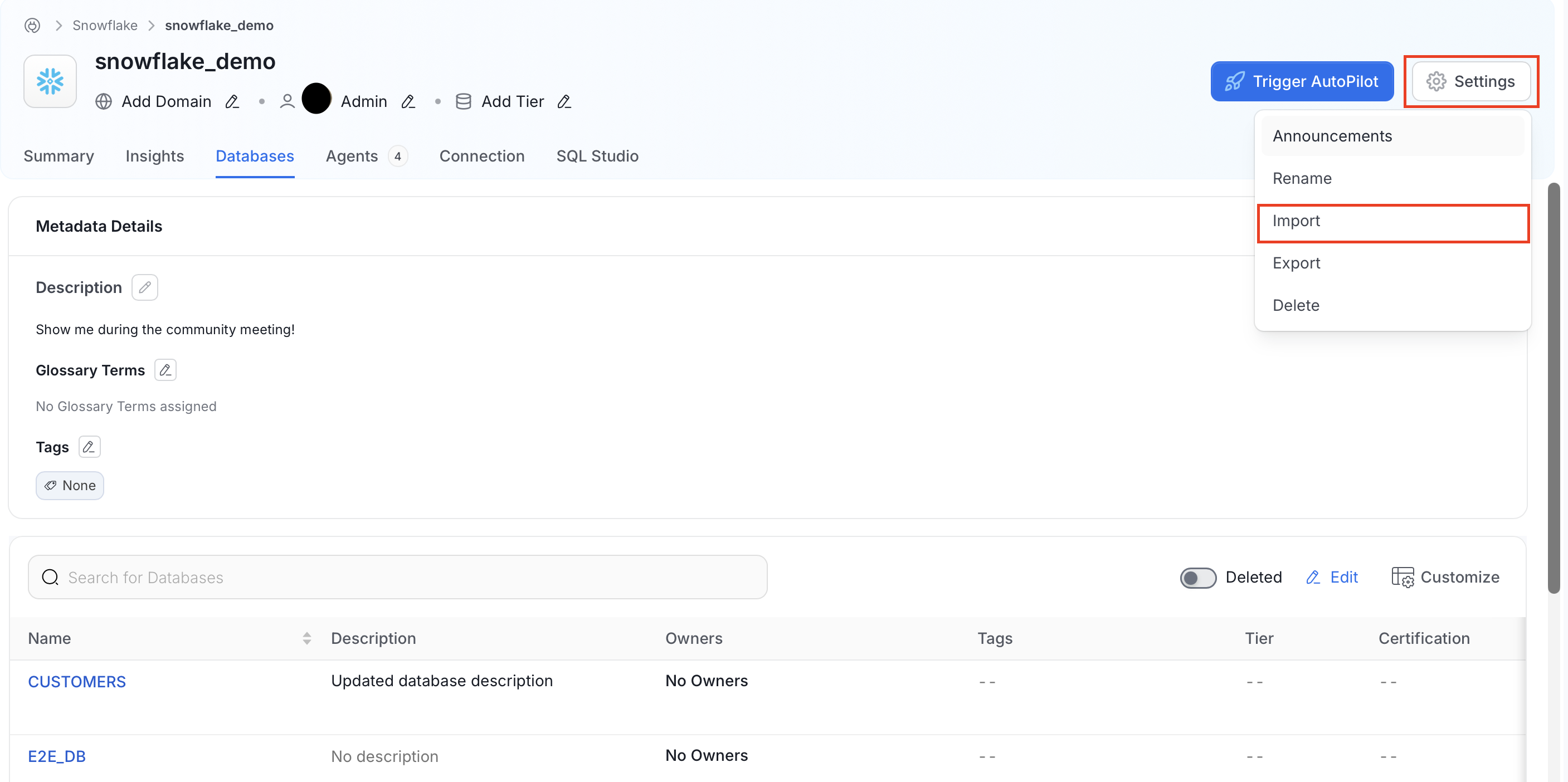Choose Rename in settings menu
Image resolution: width=1568 pixels, height=782 pixels.
[x=1392, y=178]
